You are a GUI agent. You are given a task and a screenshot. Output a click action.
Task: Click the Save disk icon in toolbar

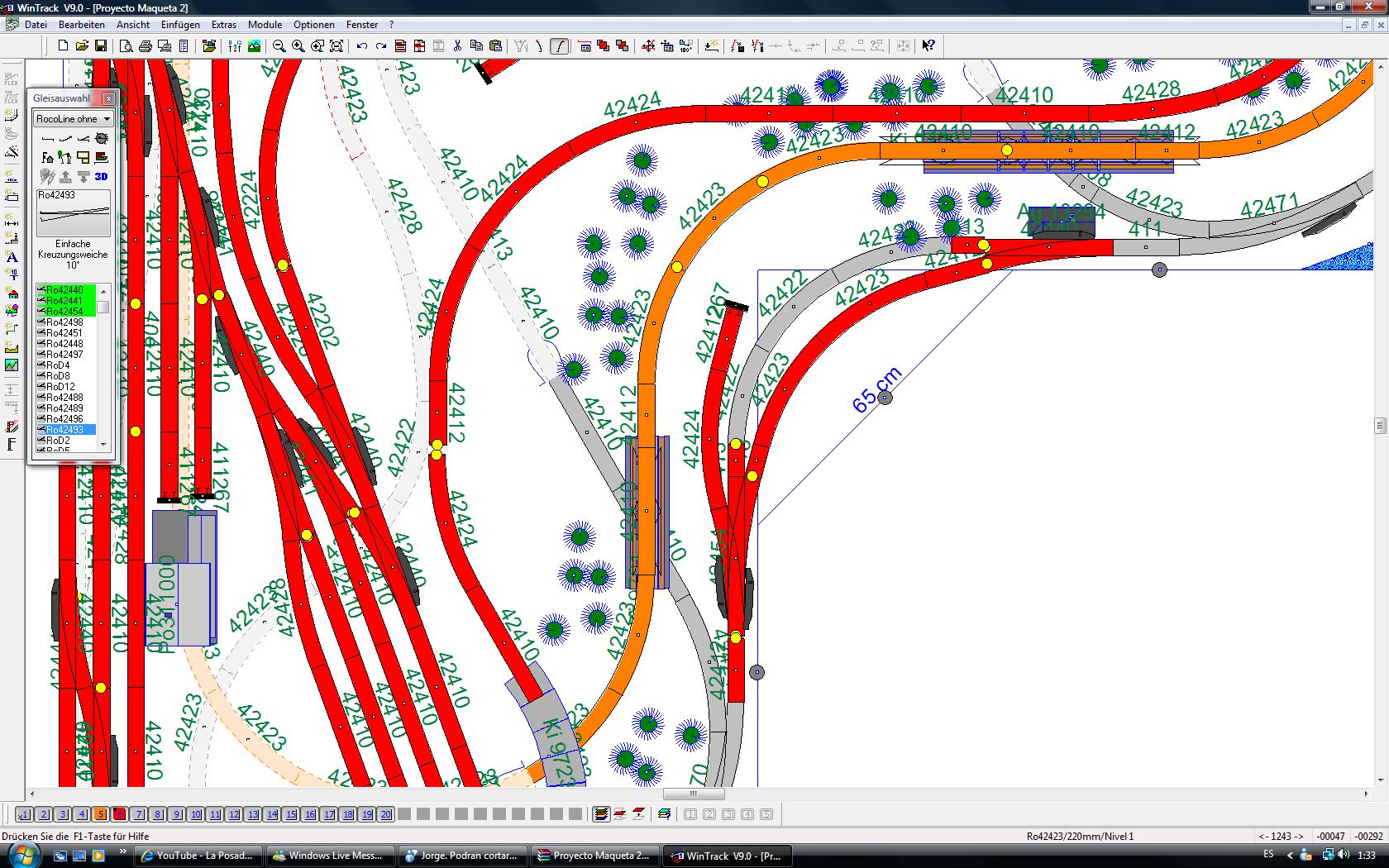(x=101, y=46)
